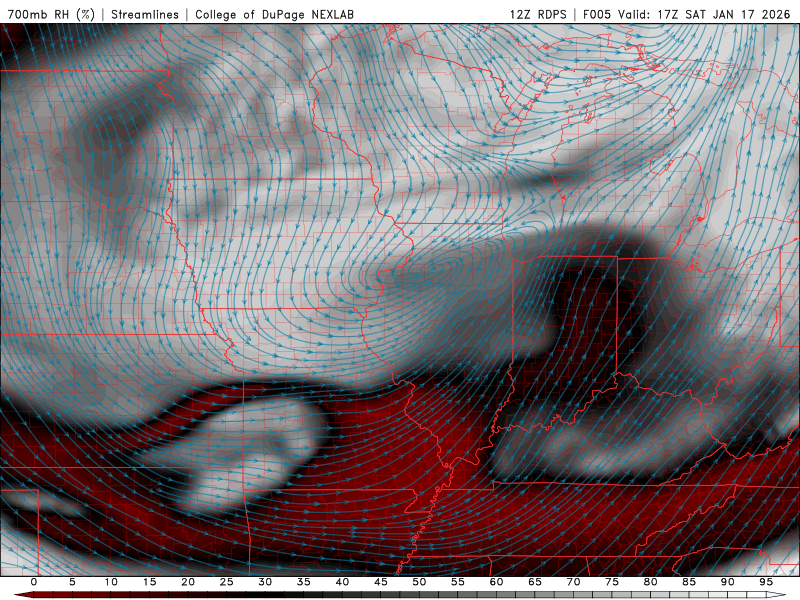Screen dimensions: 800x600
Task: Click the "95" label on the humidity scale
Action: pyautogui.click(x=766, y=582)
